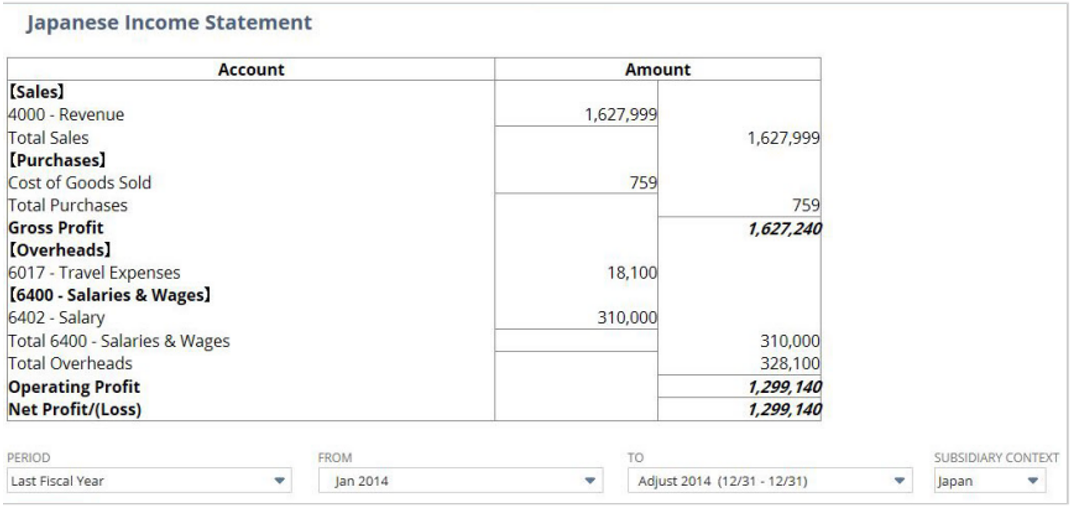The height and width of the screenshot is (510, 1071).
Task: Click the 328,100 total overheads amount
Action: click(790, 364)
